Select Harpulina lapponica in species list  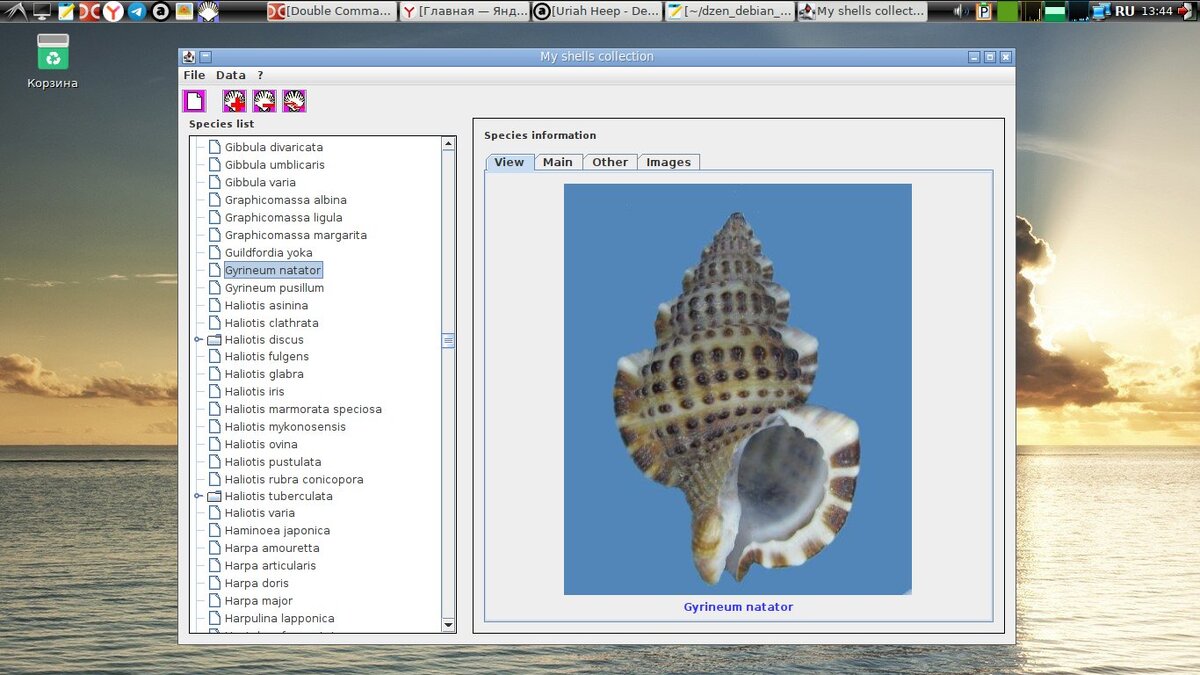click(x=280, y=618)
